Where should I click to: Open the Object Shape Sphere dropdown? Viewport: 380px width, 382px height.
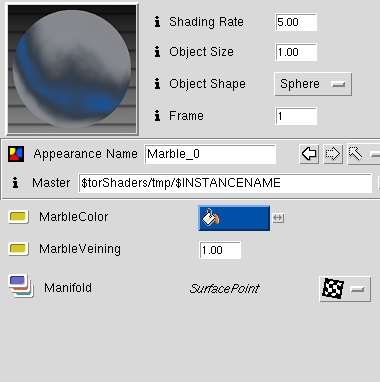click(313, 84)
